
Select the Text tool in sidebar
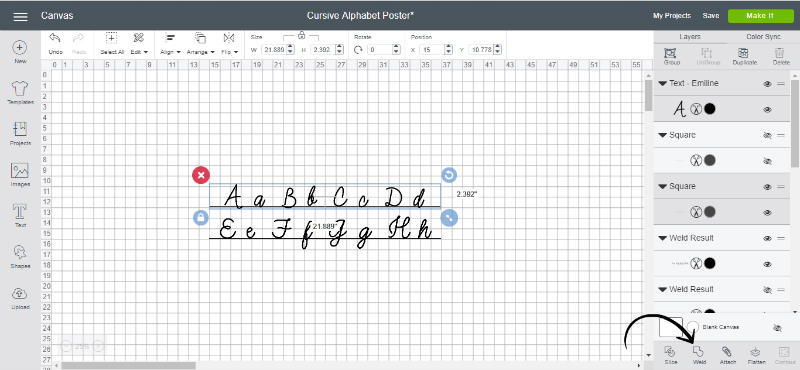click(x=20, y=216)
